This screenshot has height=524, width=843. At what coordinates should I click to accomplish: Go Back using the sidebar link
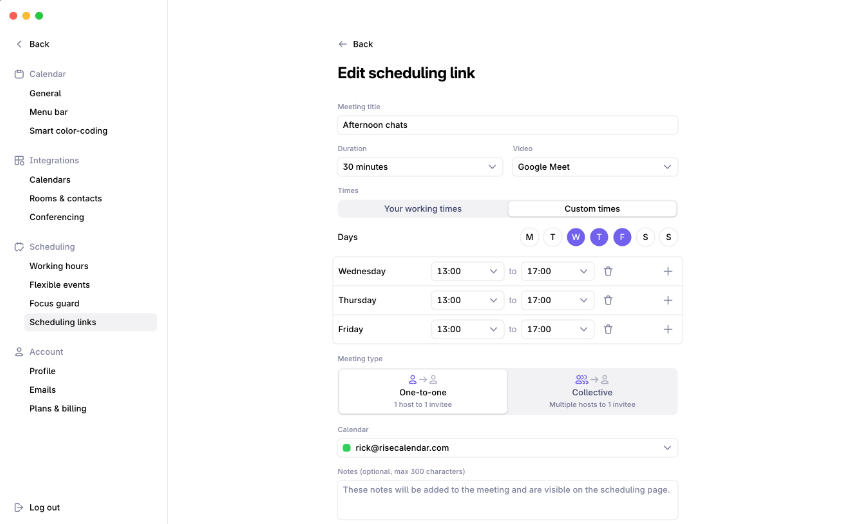pyautogui.click(x=33, y=44)
